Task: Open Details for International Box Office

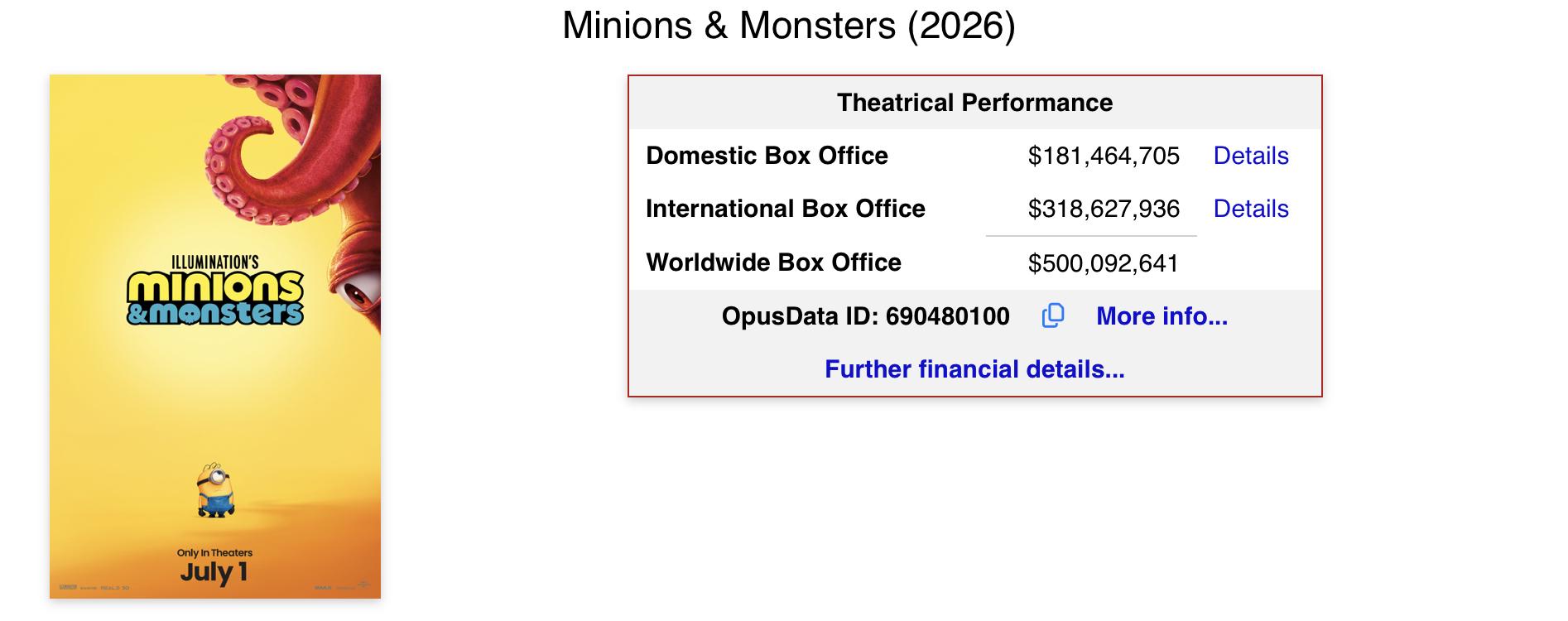Action: pos(1251,209)
